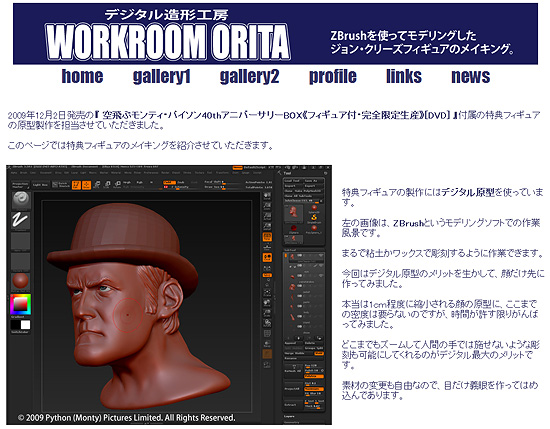Select the Rotate mode icon in top shelf
Screen dimensions: 550x429
(118, 185)
